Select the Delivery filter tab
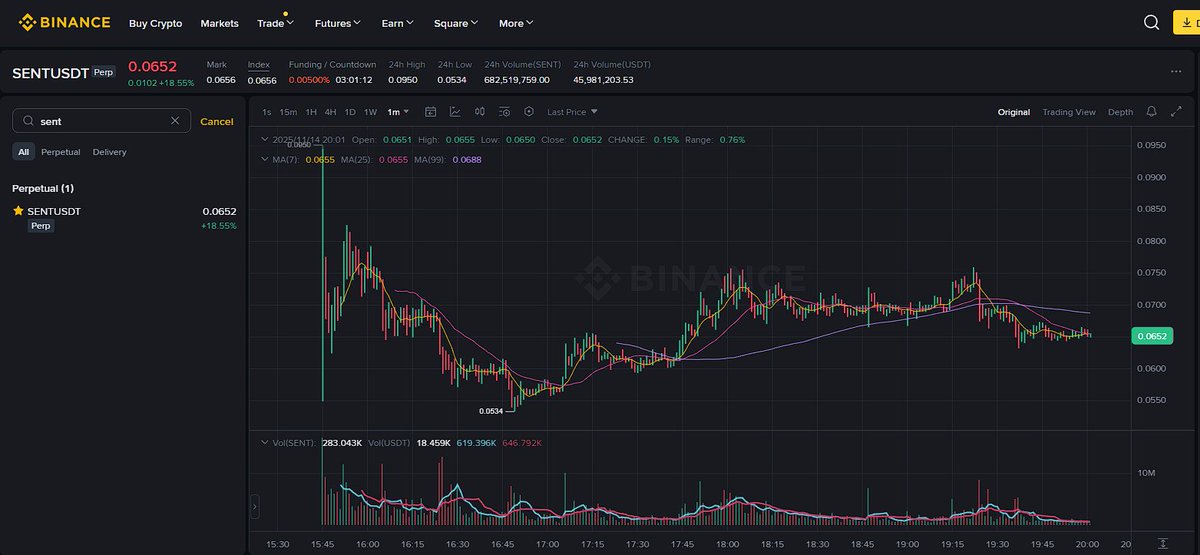The image size is (1200, 555). pyautogui.click(x=110, y=152)
